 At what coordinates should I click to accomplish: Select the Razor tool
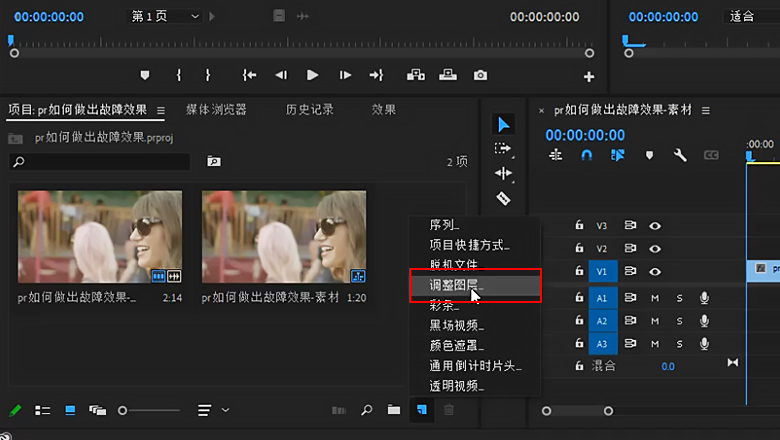(503, 198)
